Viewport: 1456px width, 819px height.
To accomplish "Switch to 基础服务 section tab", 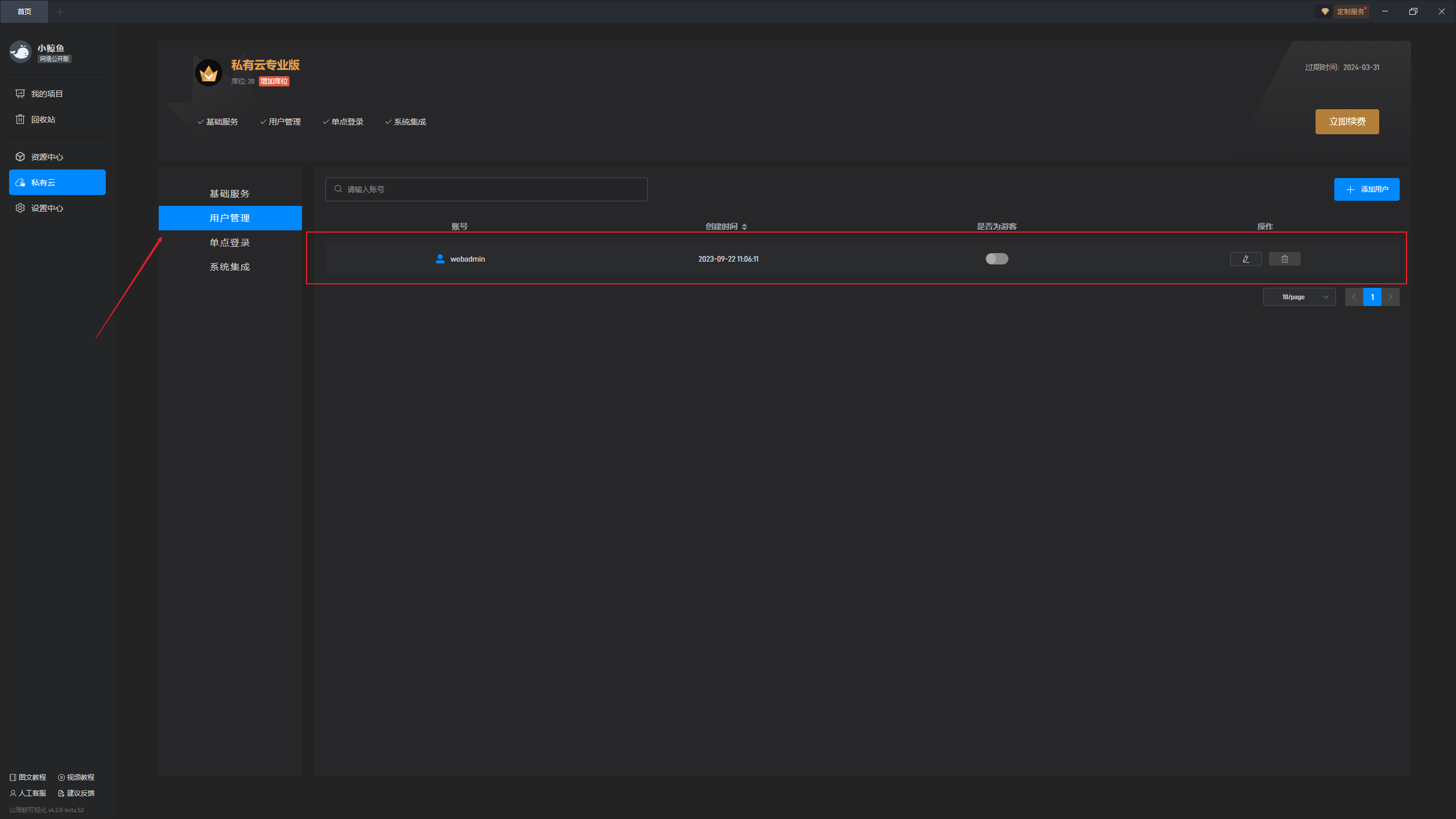I will (230, 194).
